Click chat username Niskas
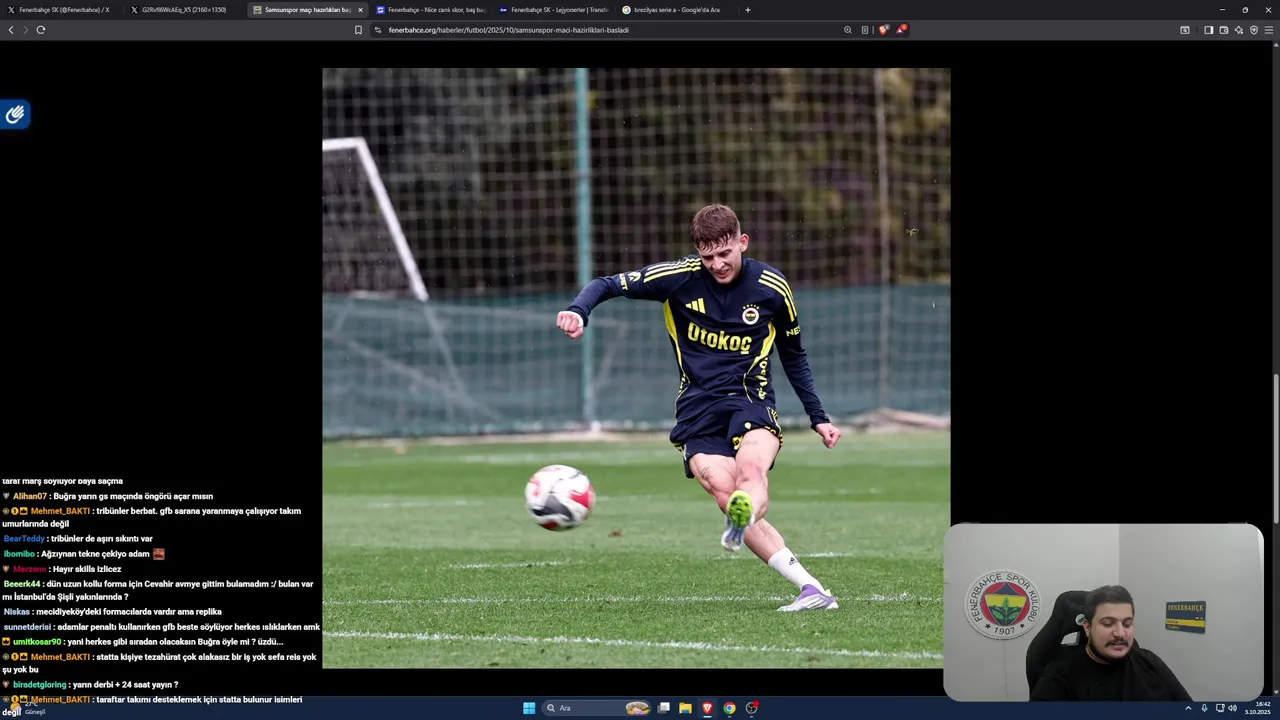Viewport: 1280px width, 720px height. click(17, 612)
